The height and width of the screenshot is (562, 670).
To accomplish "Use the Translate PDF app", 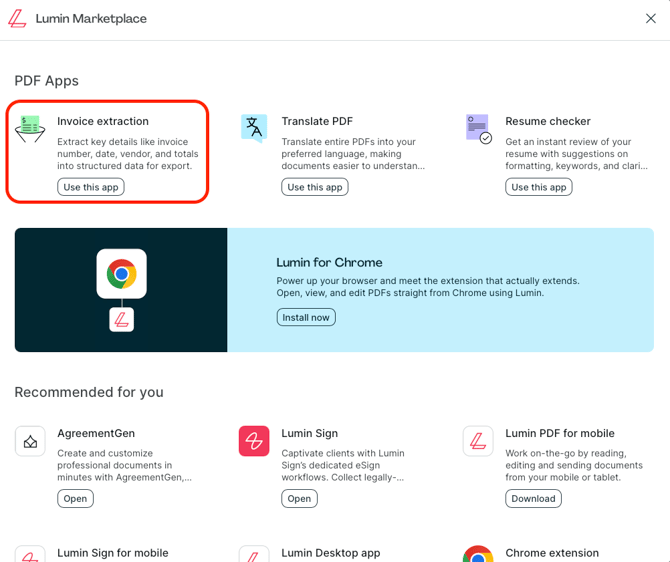I will pos(314,187).
